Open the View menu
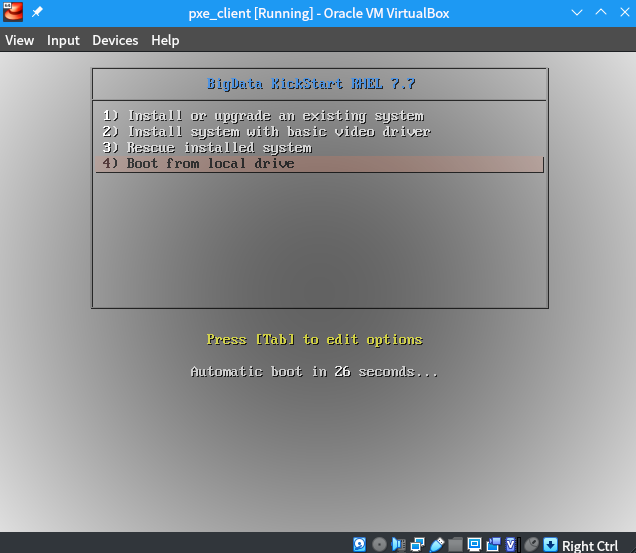The image size is (636, 553). (19, 40)
